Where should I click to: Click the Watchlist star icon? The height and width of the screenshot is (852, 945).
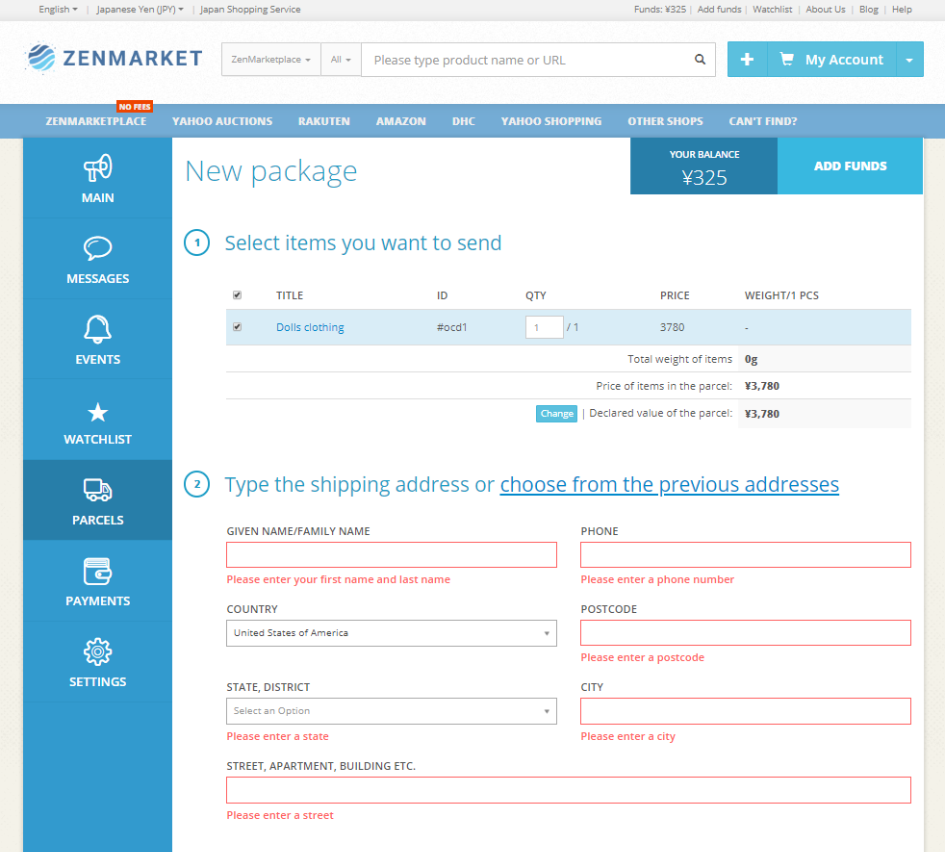(97, 412)
